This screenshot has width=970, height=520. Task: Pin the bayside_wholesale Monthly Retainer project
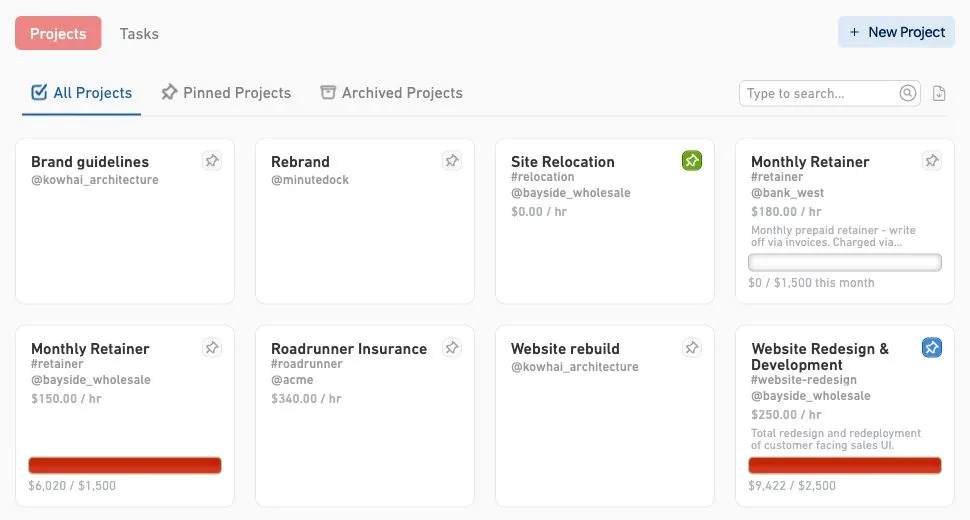point(212,347)
